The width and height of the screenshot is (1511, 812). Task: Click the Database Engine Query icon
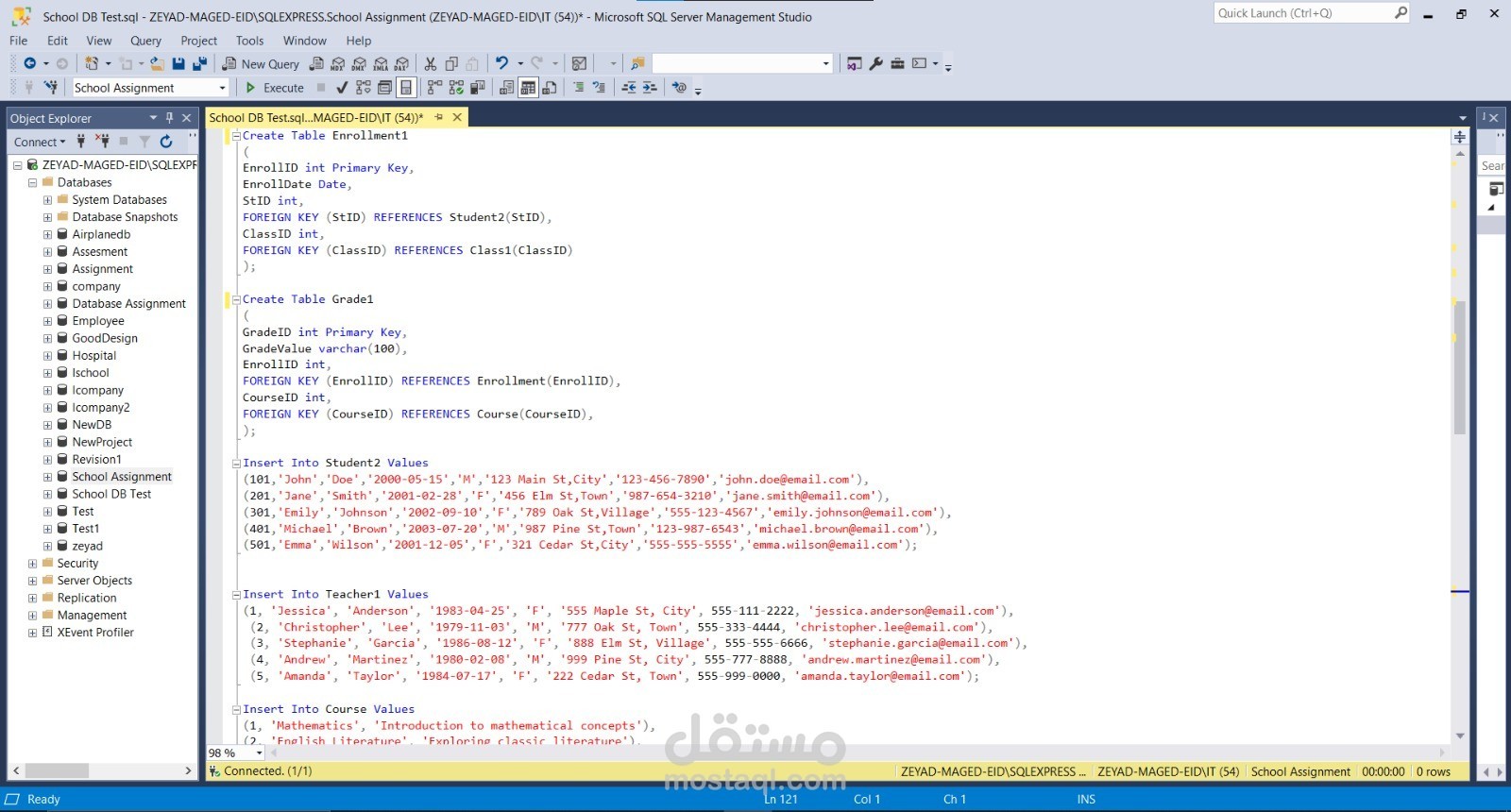click(316, 63)
